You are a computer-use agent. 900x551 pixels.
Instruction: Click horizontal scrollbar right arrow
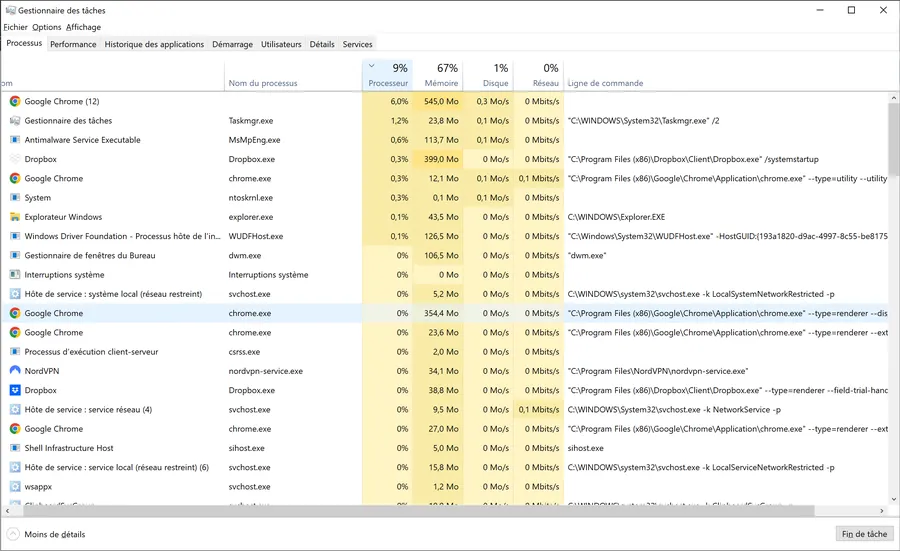[882, 511]
